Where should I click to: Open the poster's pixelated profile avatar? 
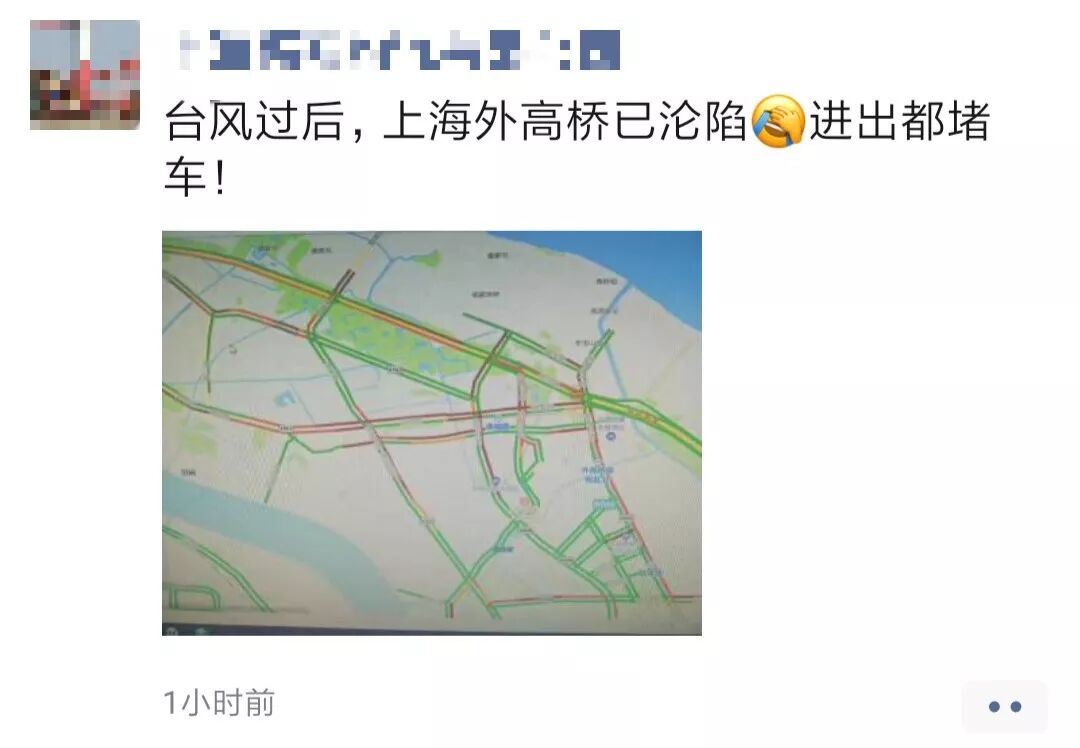click(85, 74)
